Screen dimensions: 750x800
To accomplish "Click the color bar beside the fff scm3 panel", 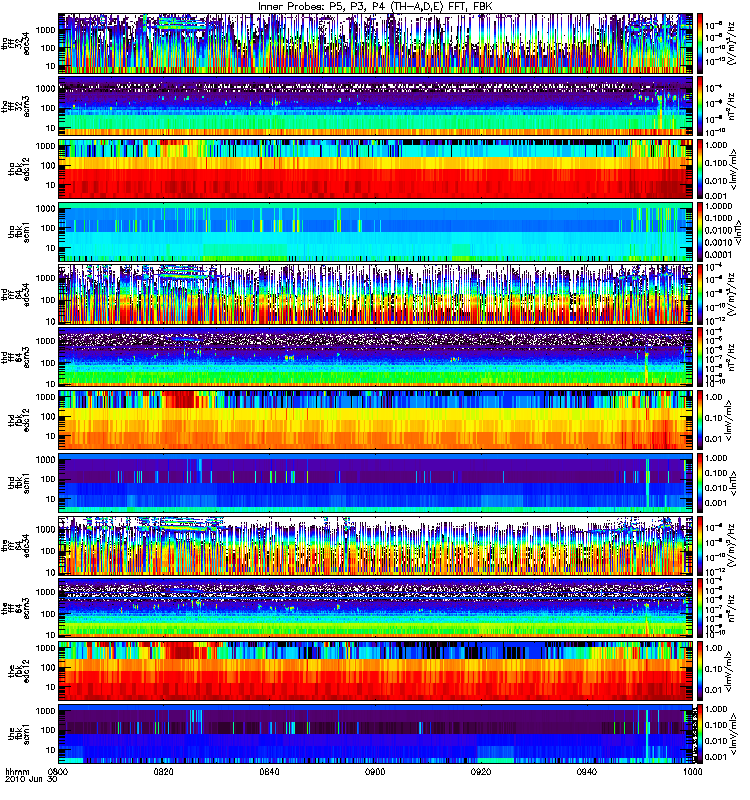I will coord(700,608).
